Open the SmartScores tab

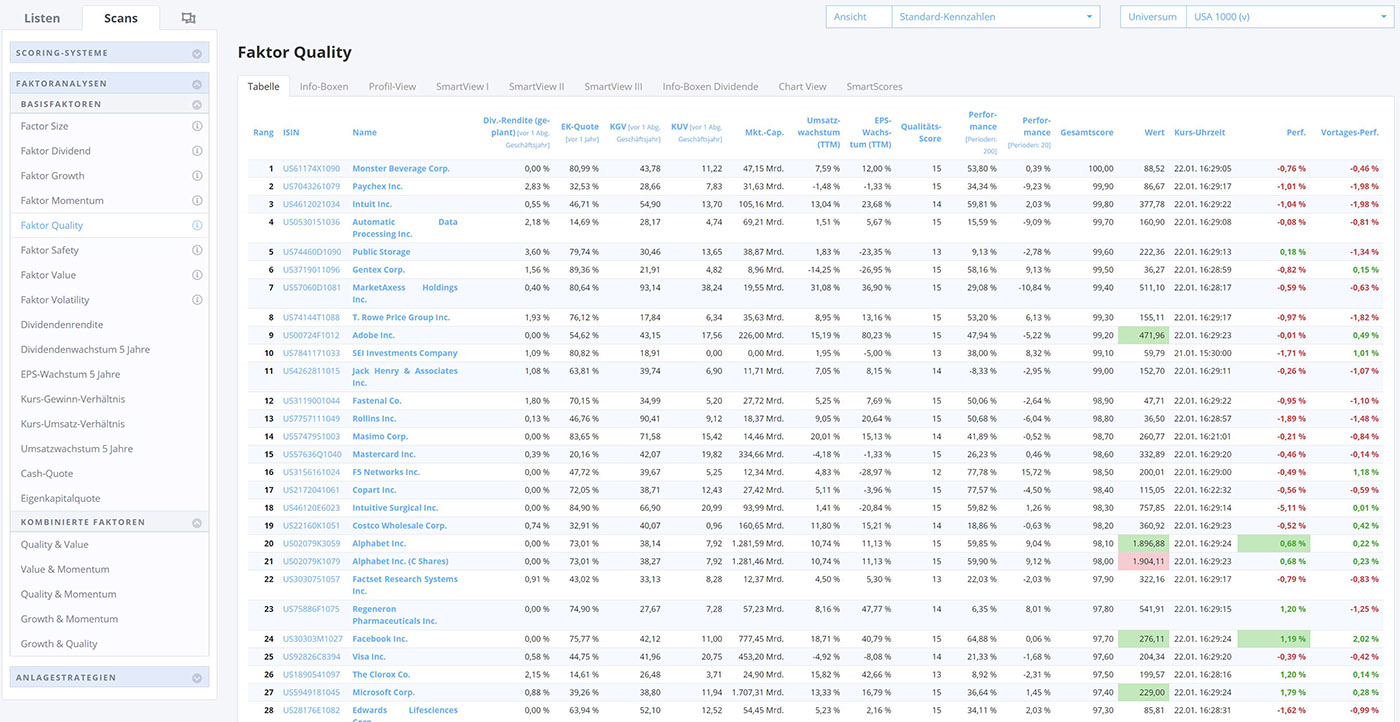tap(874, 87)
